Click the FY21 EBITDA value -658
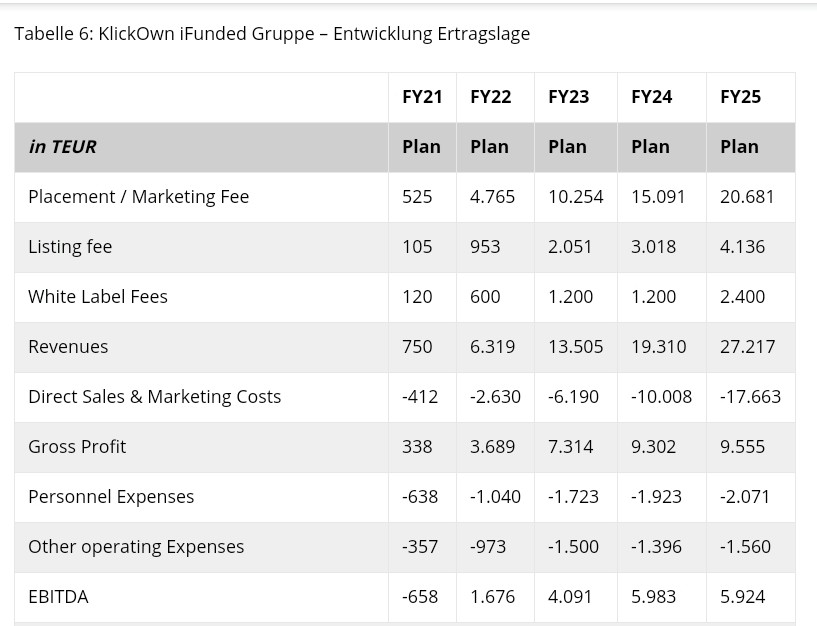Image resolution: width=817 pixels, height=626 pixels. click(x=420, y=597)
